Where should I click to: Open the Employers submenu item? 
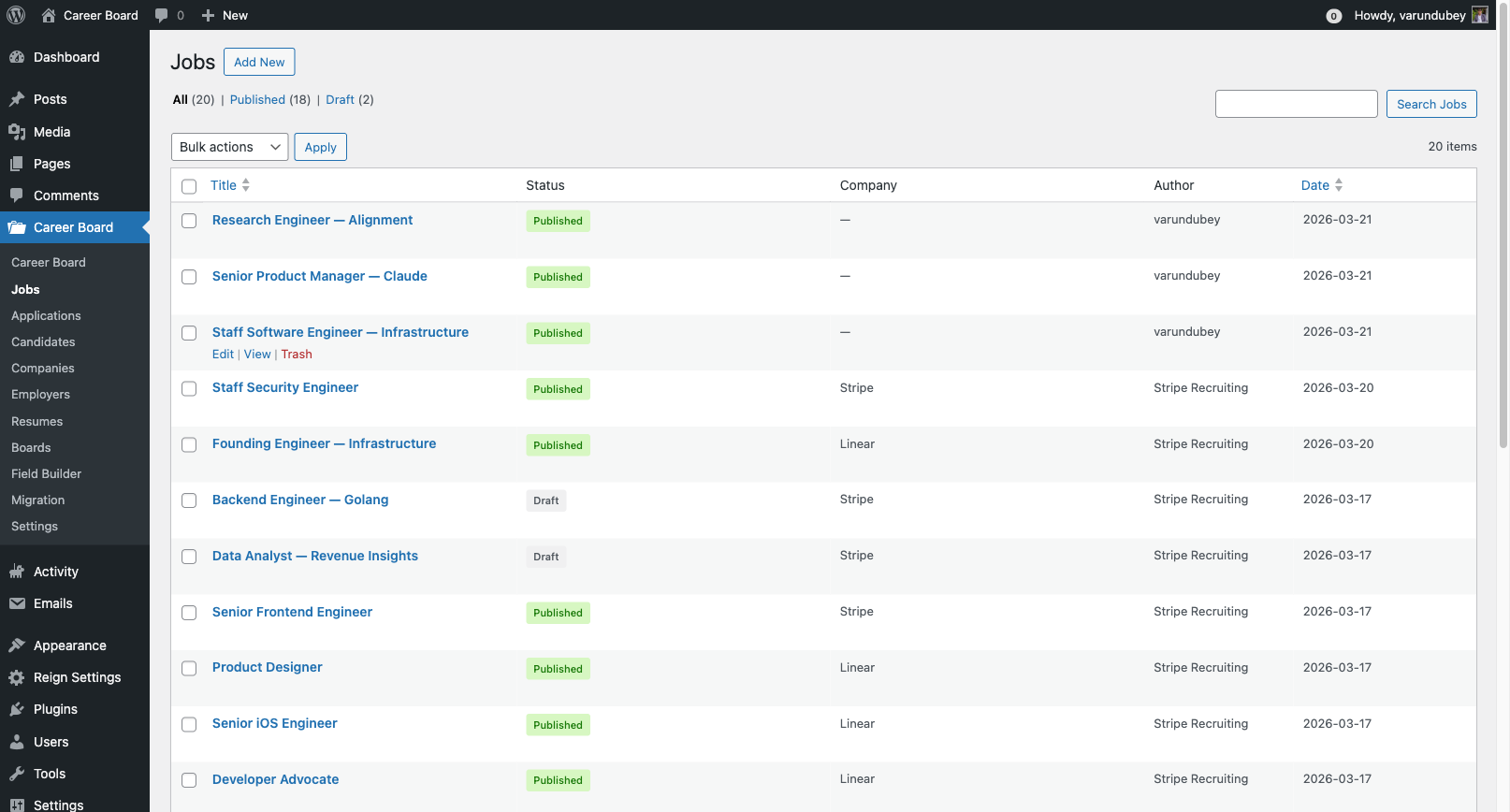coord(40,395)
